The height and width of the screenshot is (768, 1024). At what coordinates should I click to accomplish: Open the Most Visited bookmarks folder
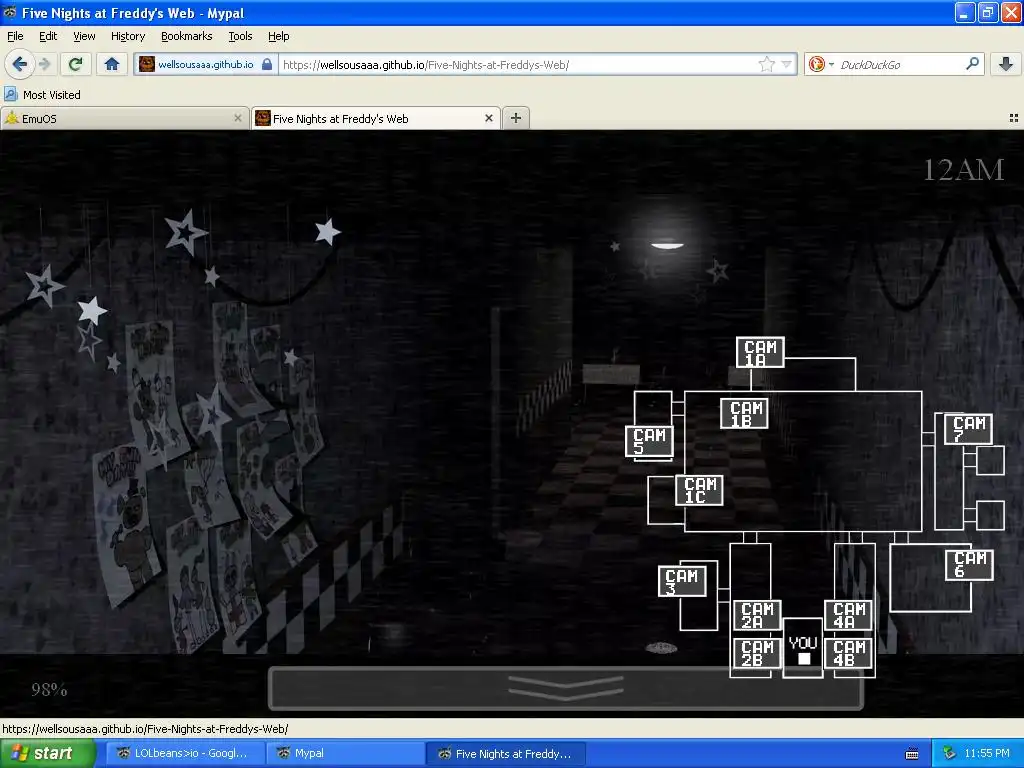point(42,95)
